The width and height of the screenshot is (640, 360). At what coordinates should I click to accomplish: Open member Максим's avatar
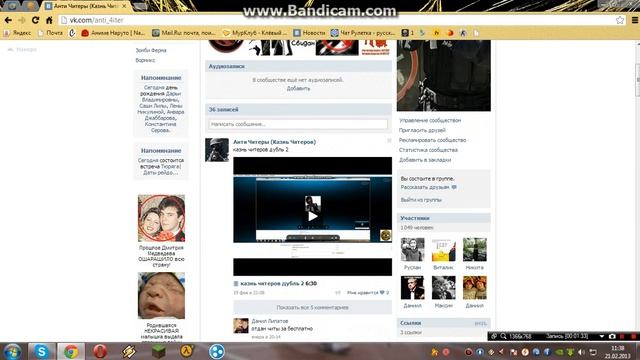point(444,288)
